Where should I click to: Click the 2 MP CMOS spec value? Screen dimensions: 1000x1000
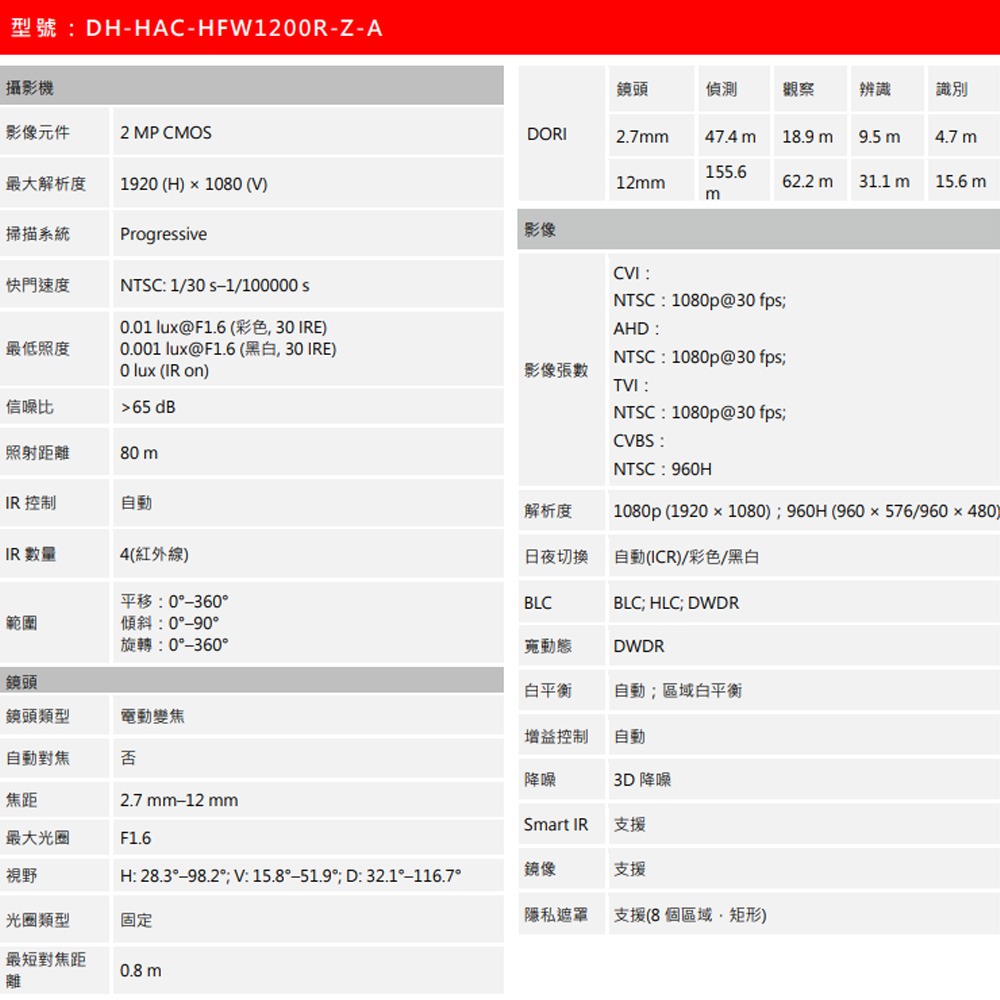168,132
